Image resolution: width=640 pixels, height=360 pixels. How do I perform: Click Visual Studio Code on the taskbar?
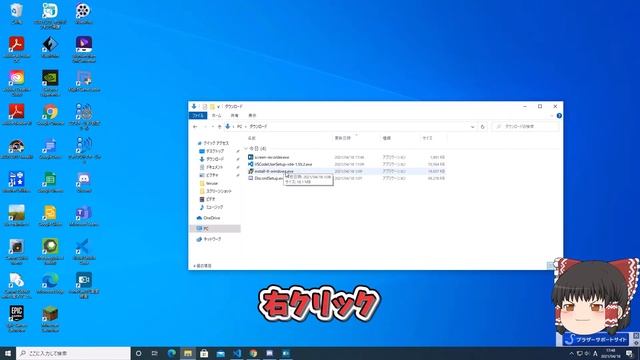(237, 353)
